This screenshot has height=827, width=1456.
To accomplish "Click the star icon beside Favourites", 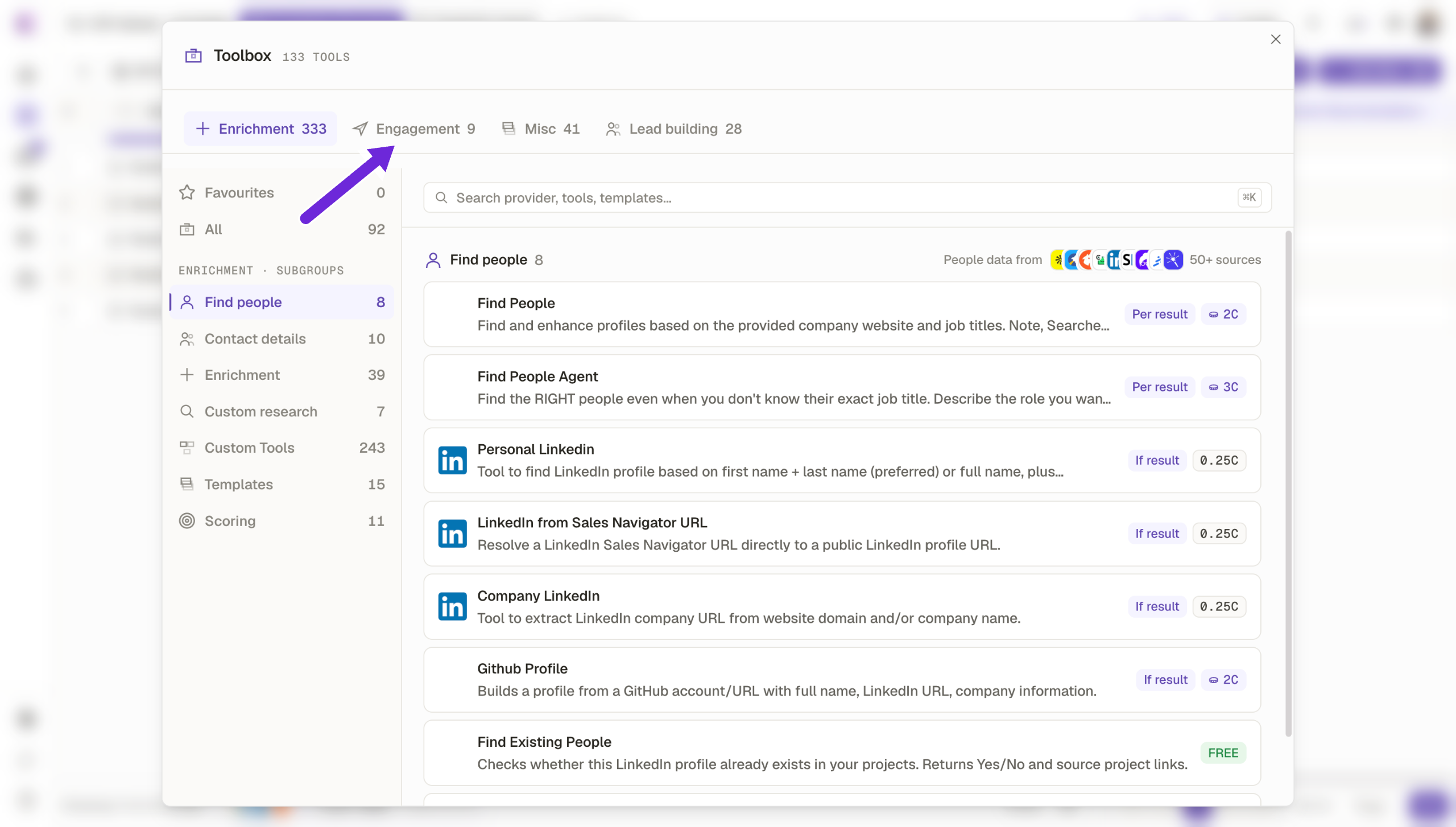I will tap(187, 193).
